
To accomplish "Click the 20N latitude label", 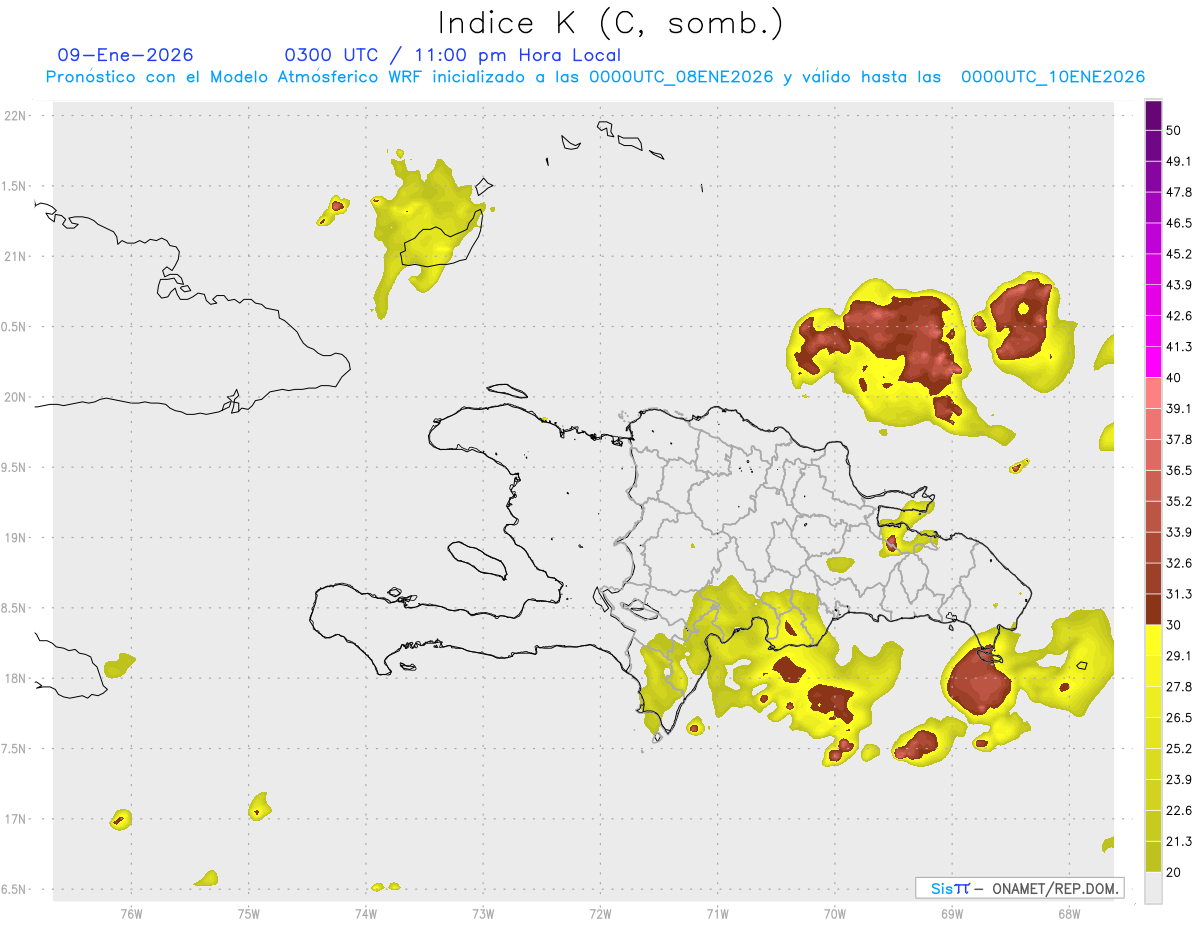I will [15, 397].
